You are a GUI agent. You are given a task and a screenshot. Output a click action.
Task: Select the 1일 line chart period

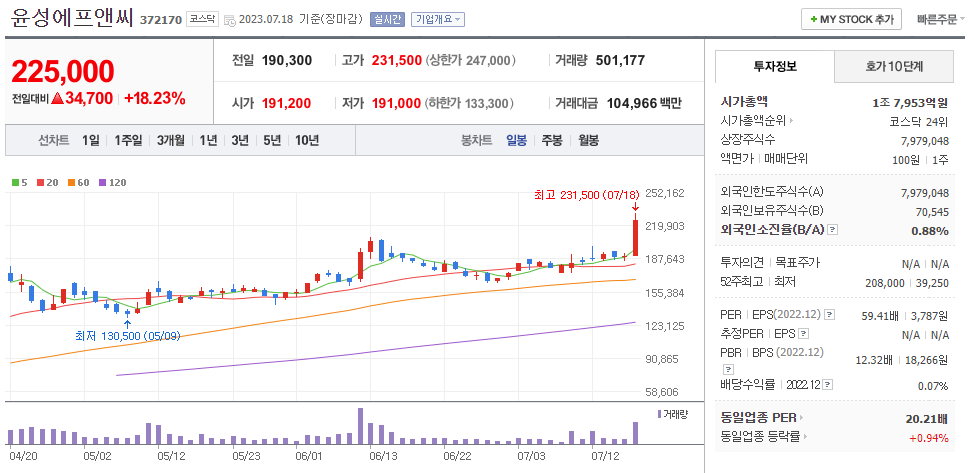[90, 140]
